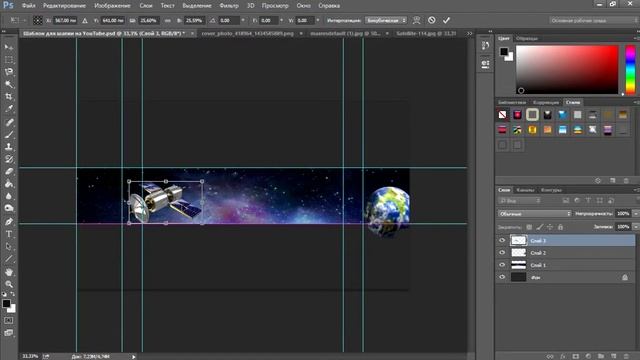Toggle lock image pixels brush icon
This screenshot has width=640, height=360.
[540, 227]
